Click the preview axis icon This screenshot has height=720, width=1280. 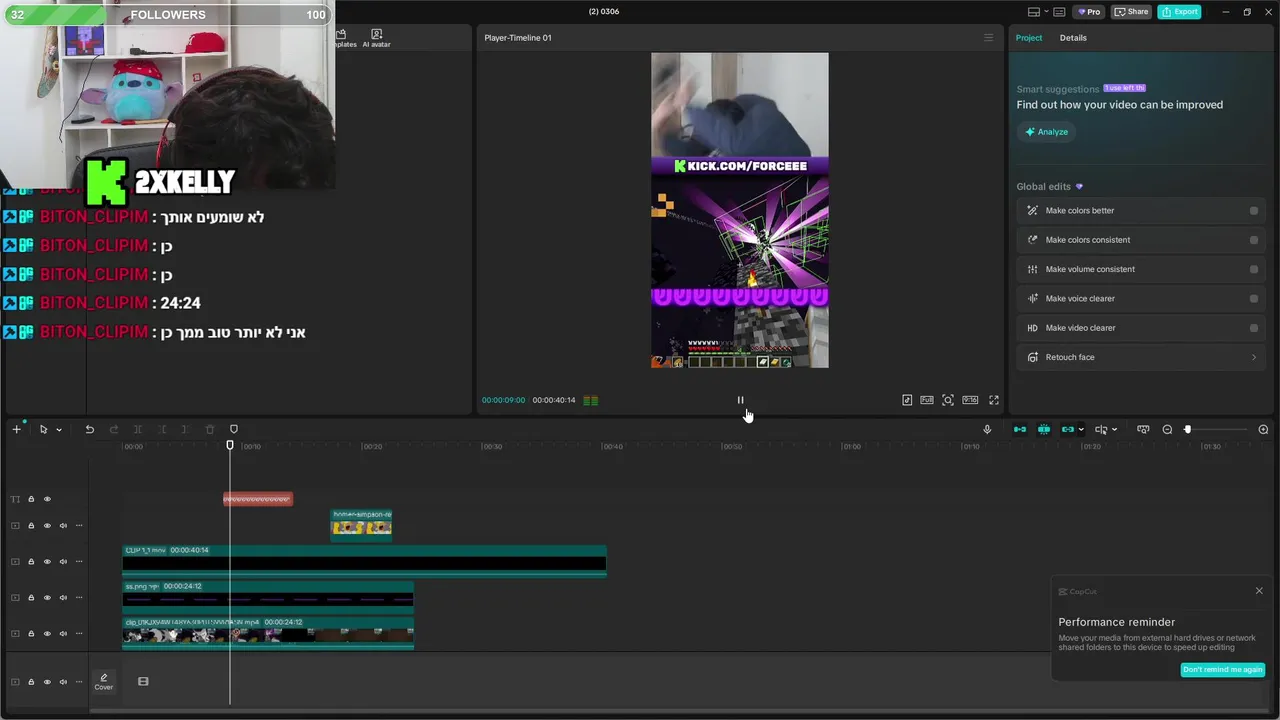[x=1101, y=429]
